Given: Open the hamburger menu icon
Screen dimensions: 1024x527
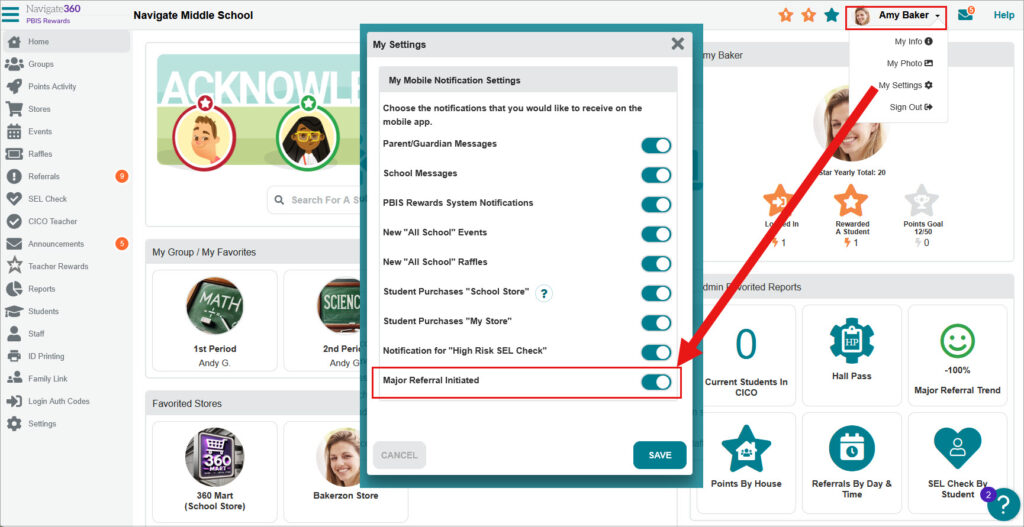Looking at the screenshot, I should point(11,13).
